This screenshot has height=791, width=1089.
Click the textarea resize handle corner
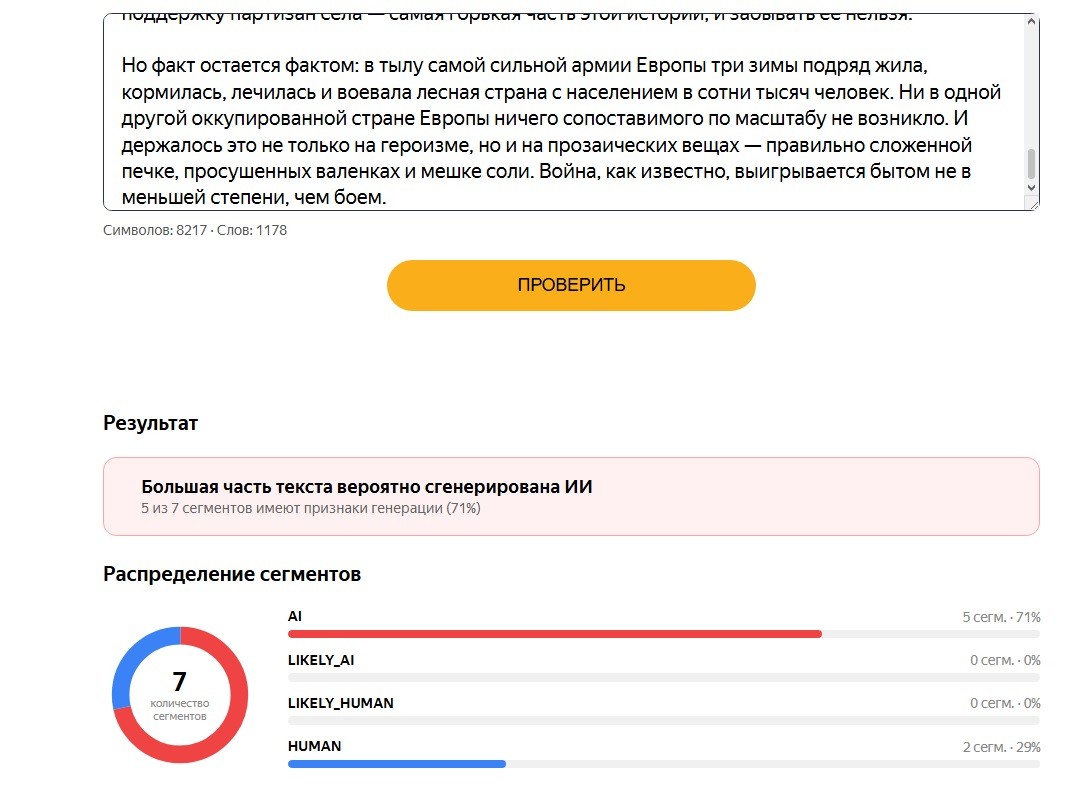click(x=1034, y=204)
